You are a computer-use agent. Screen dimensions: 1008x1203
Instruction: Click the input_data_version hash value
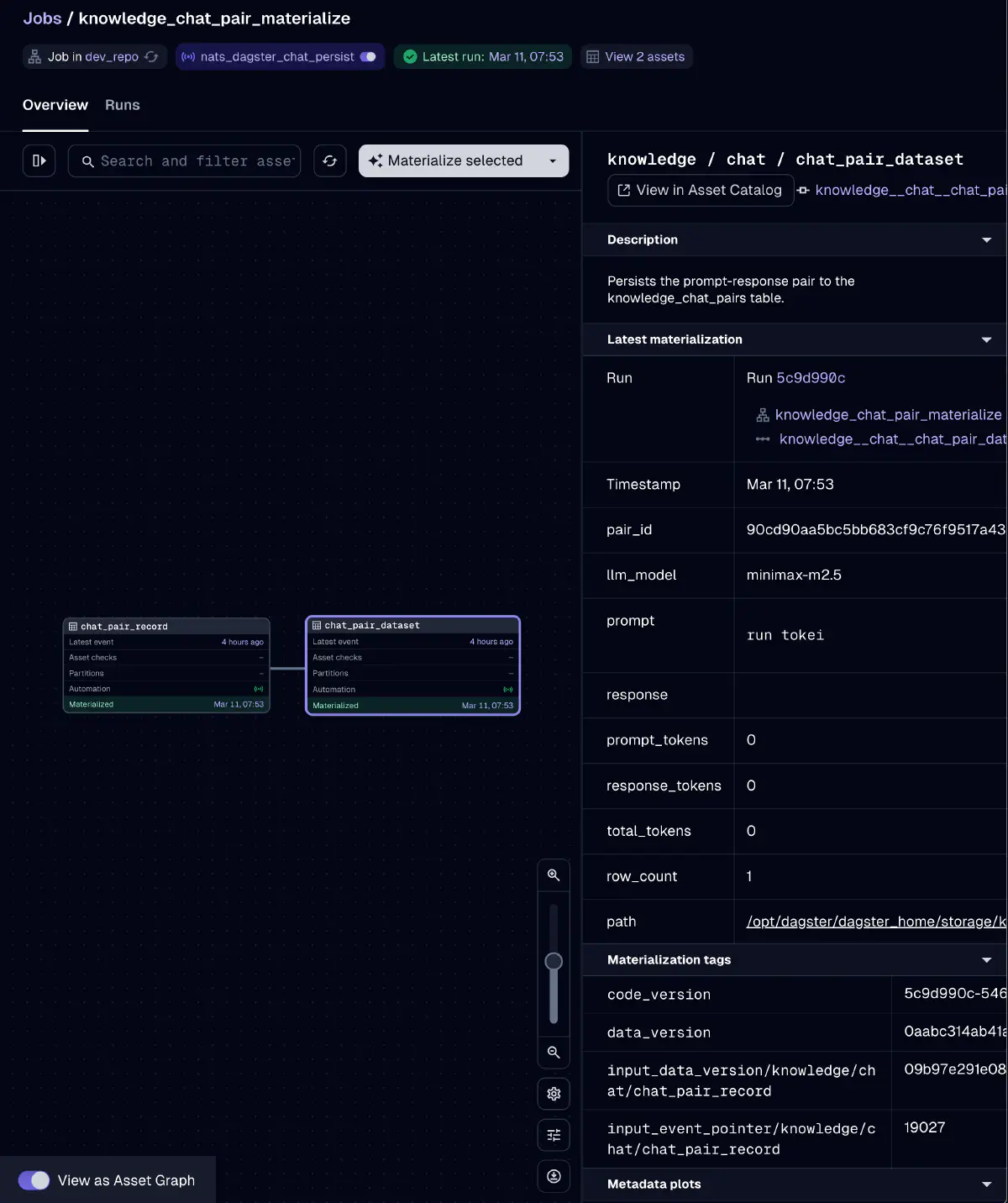click(955, 1069)
